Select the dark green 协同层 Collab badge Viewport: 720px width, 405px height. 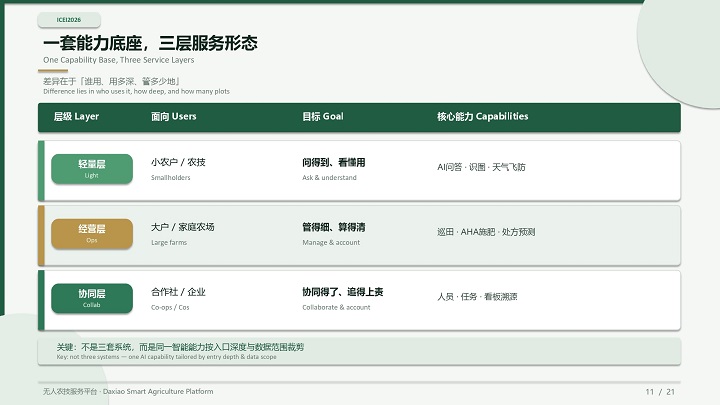[92, 298]
